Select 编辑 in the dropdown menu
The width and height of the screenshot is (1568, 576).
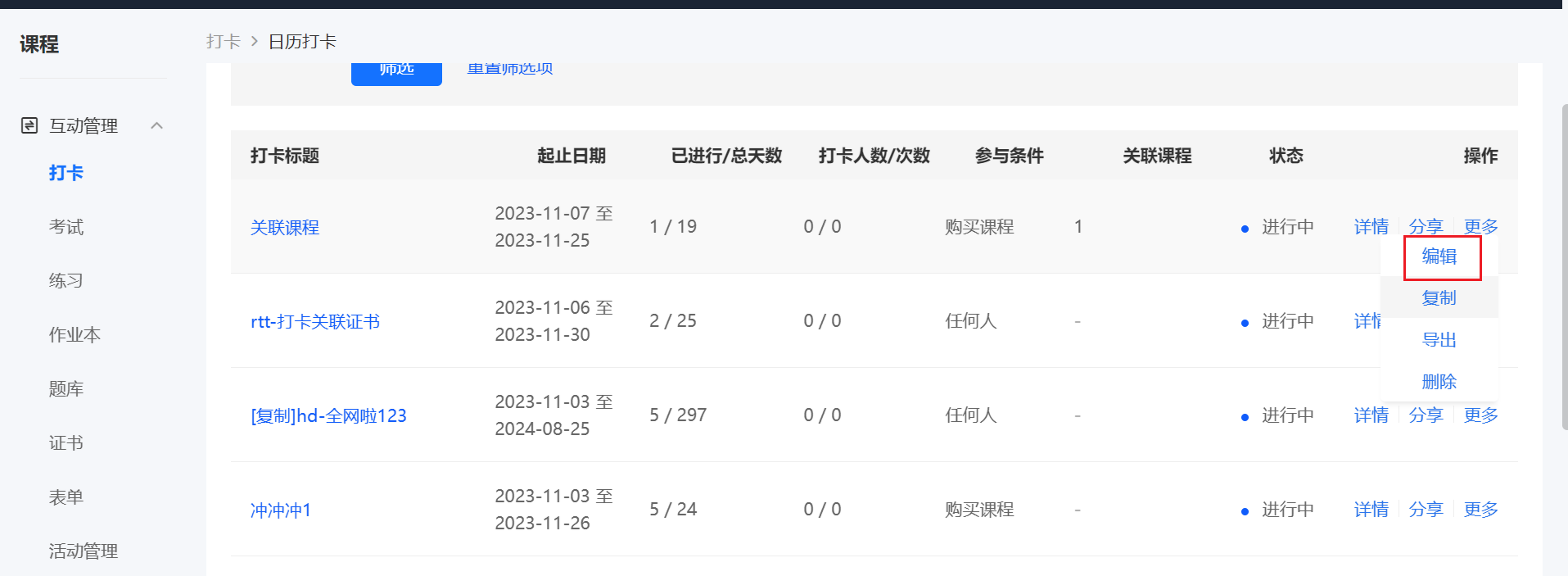pos(1439,256)
